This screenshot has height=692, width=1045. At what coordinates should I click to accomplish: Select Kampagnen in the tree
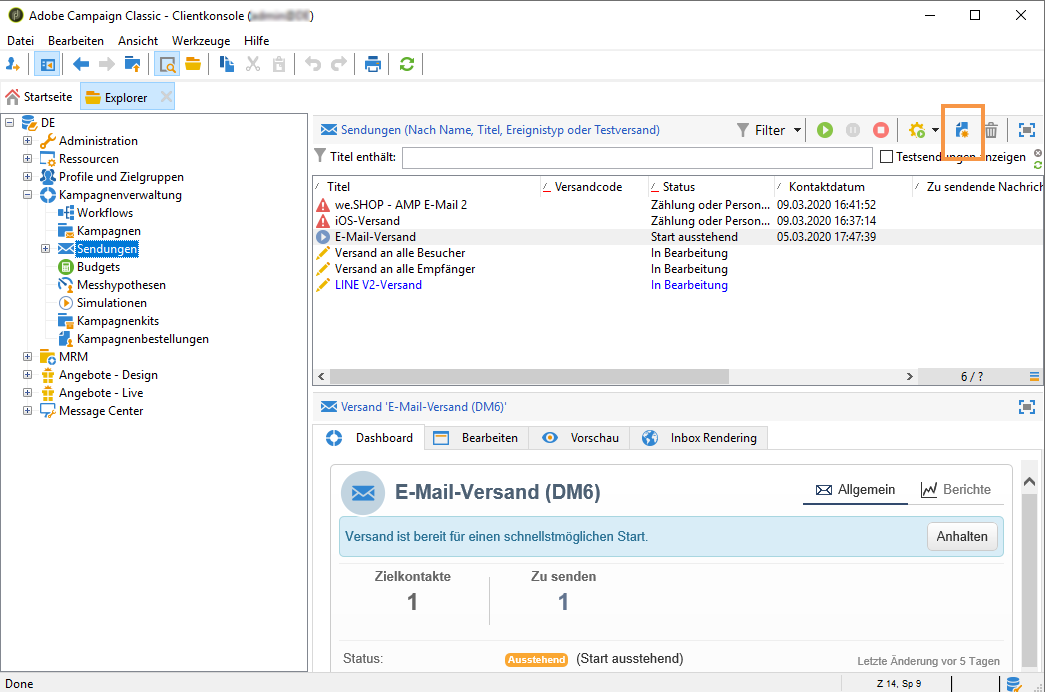pyautogui.click(x=109, y=231)
